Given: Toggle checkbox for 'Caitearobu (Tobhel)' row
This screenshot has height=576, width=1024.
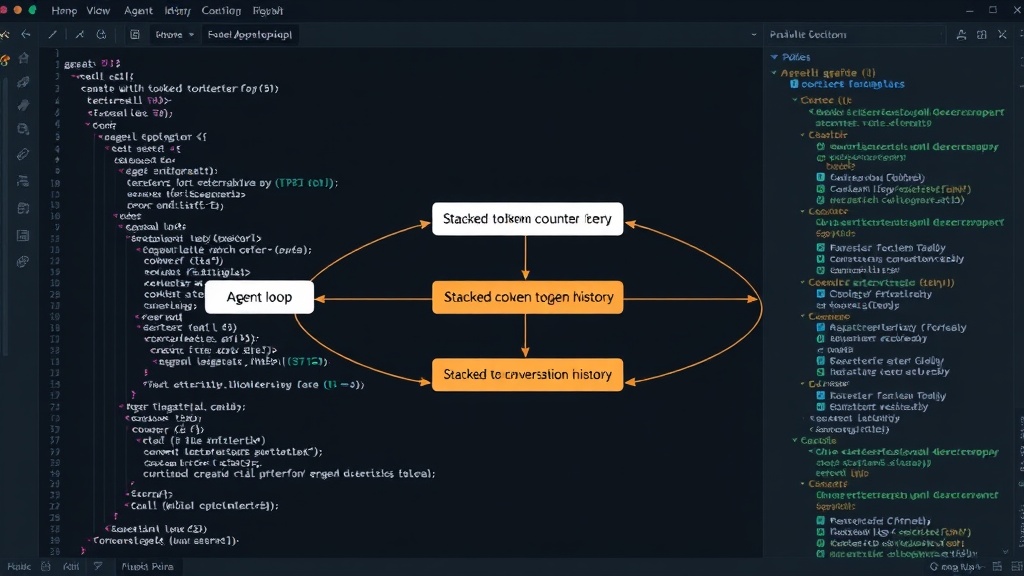Looking at the screenshot, I should pos(821,177).
